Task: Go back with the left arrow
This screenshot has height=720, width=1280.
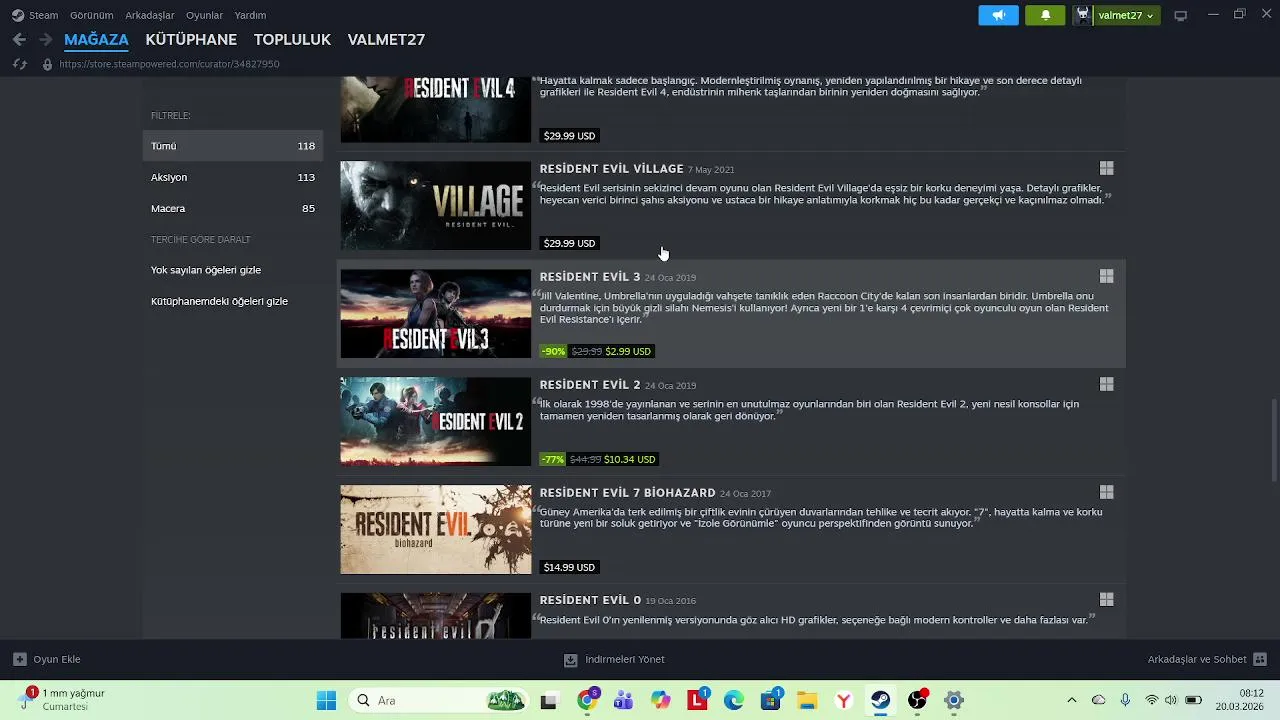Action: pos(19,40)
